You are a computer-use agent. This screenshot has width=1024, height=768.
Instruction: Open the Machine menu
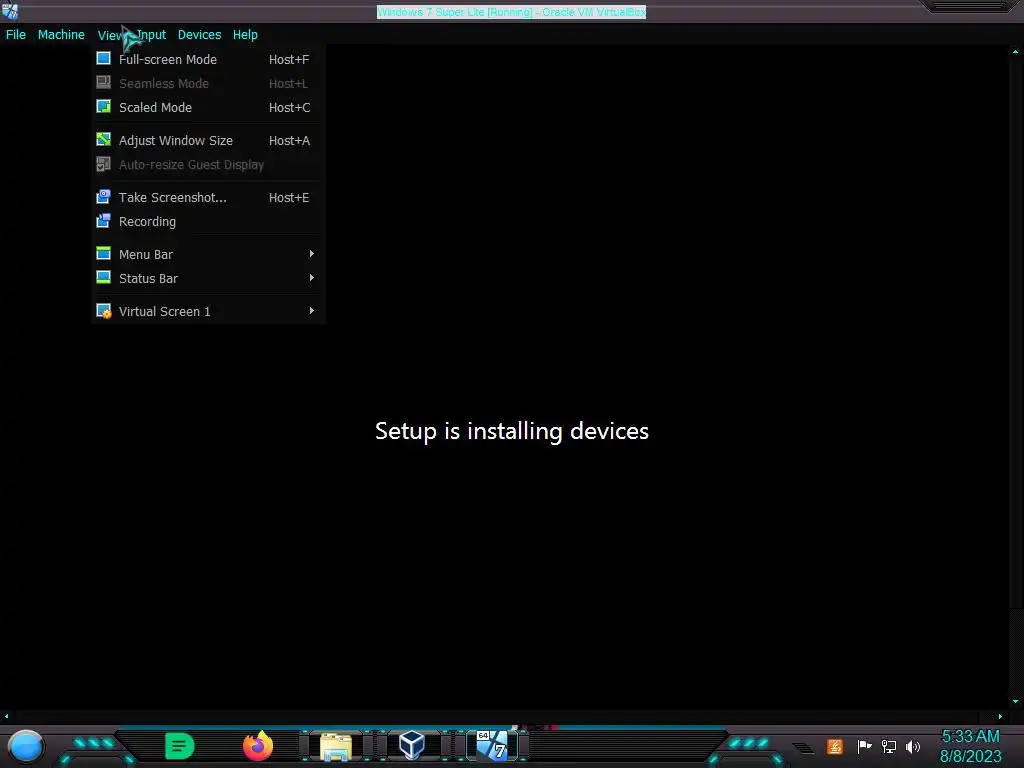tap(61, 35)
